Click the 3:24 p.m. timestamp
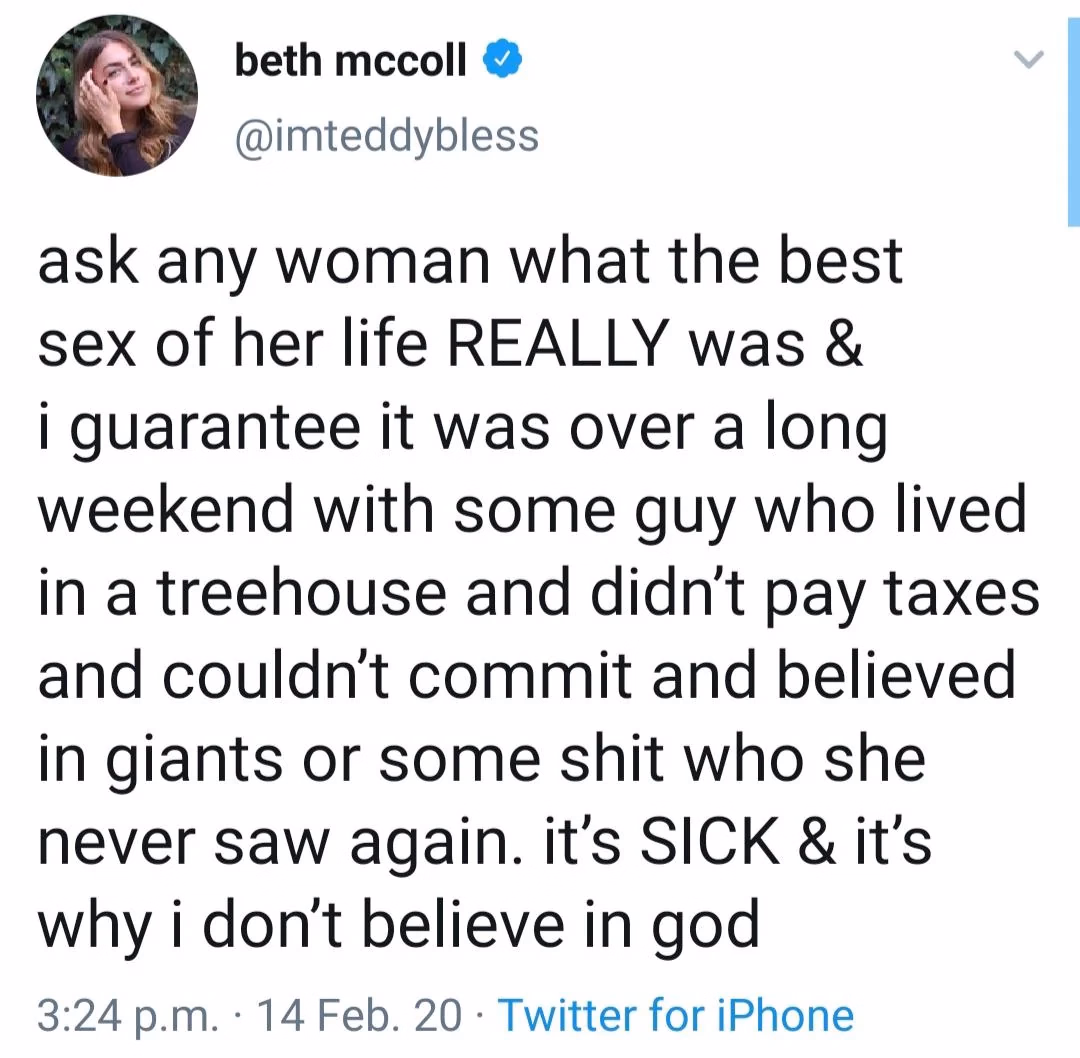Image resolution: width=1080 pixels, height=1058 pixels. 126,1016
